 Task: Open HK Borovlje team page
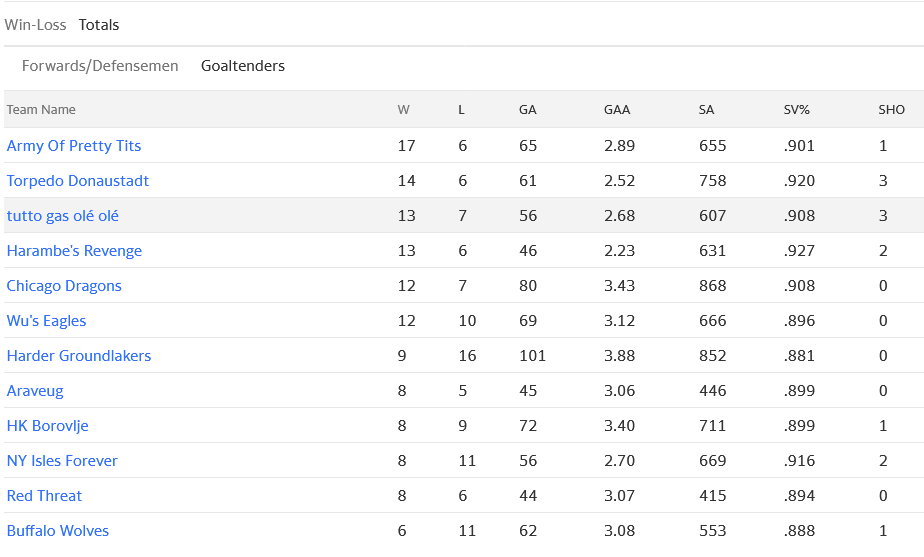pyautogui.click(x=47, y=426)
